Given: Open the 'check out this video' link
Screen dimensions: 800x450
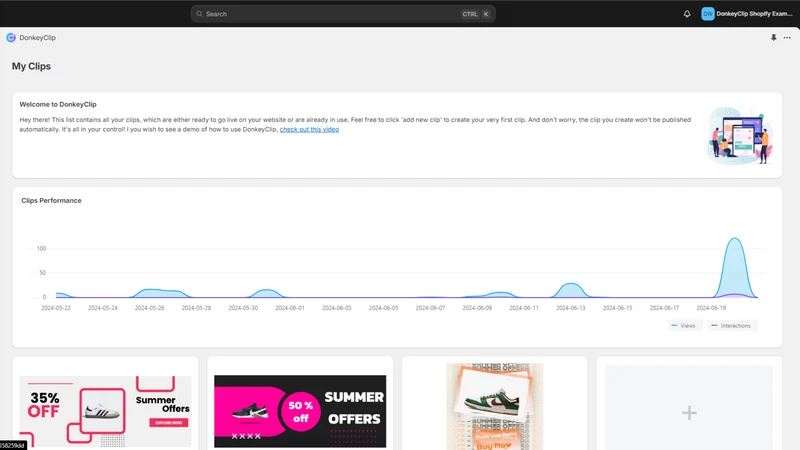Looking at the screenshot, I should click(x=309, y=130).
